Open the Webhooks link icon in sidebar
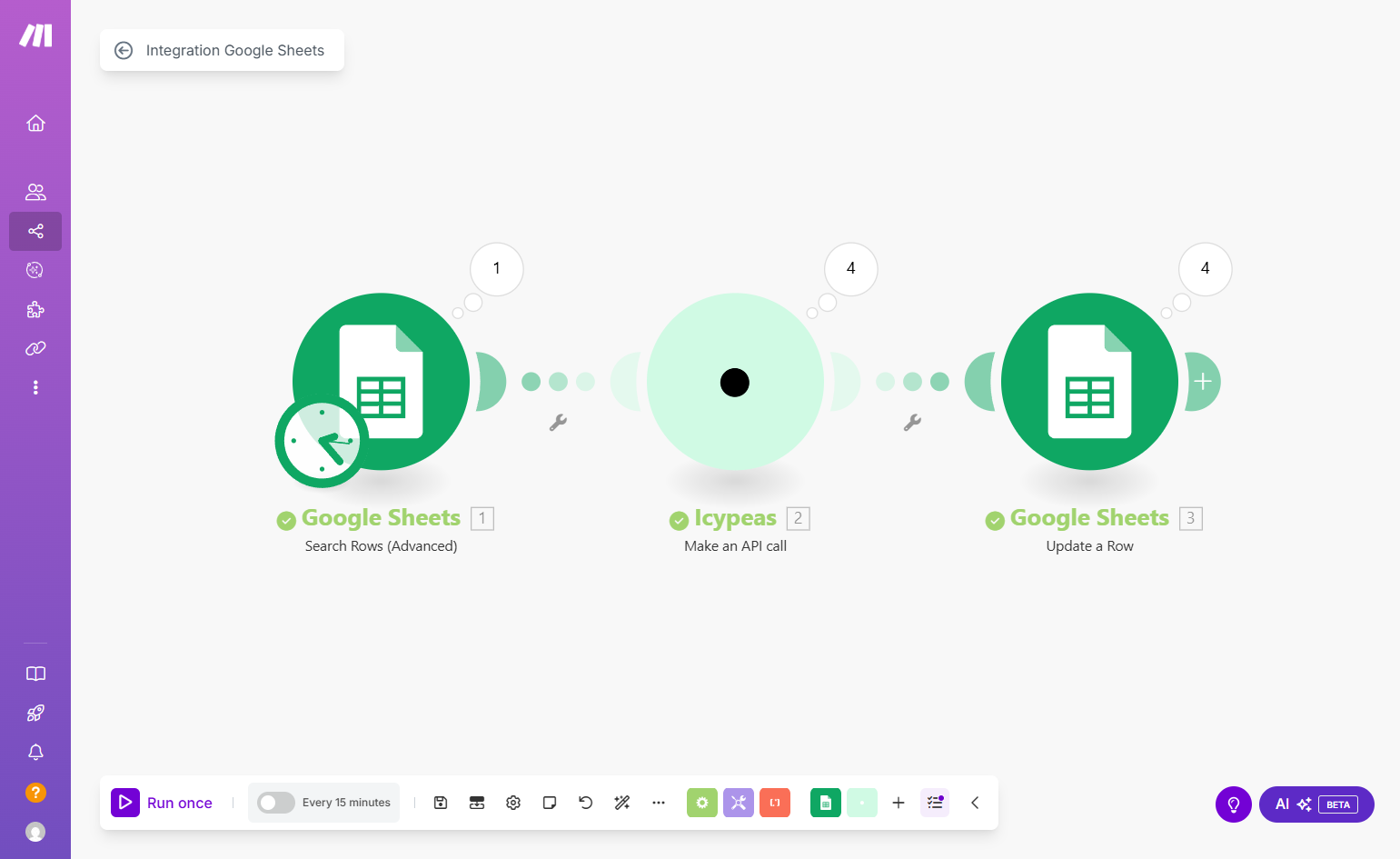This screenshot has height=859, width=1400. click(x=35, y=348)
